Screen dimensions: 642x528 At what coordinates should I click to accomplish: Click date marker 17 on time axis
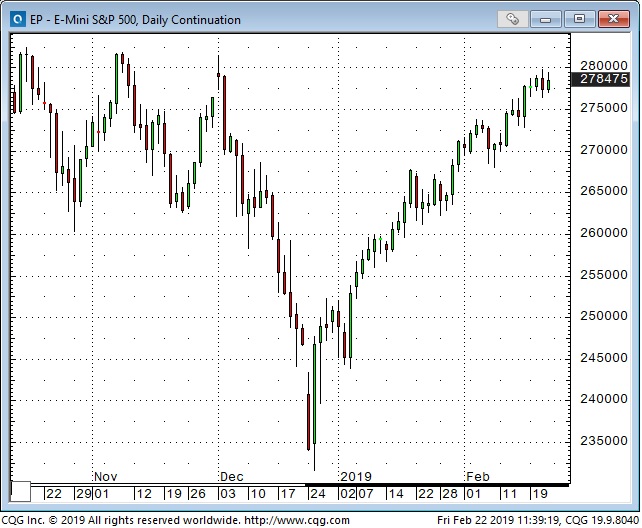point(288,494)
